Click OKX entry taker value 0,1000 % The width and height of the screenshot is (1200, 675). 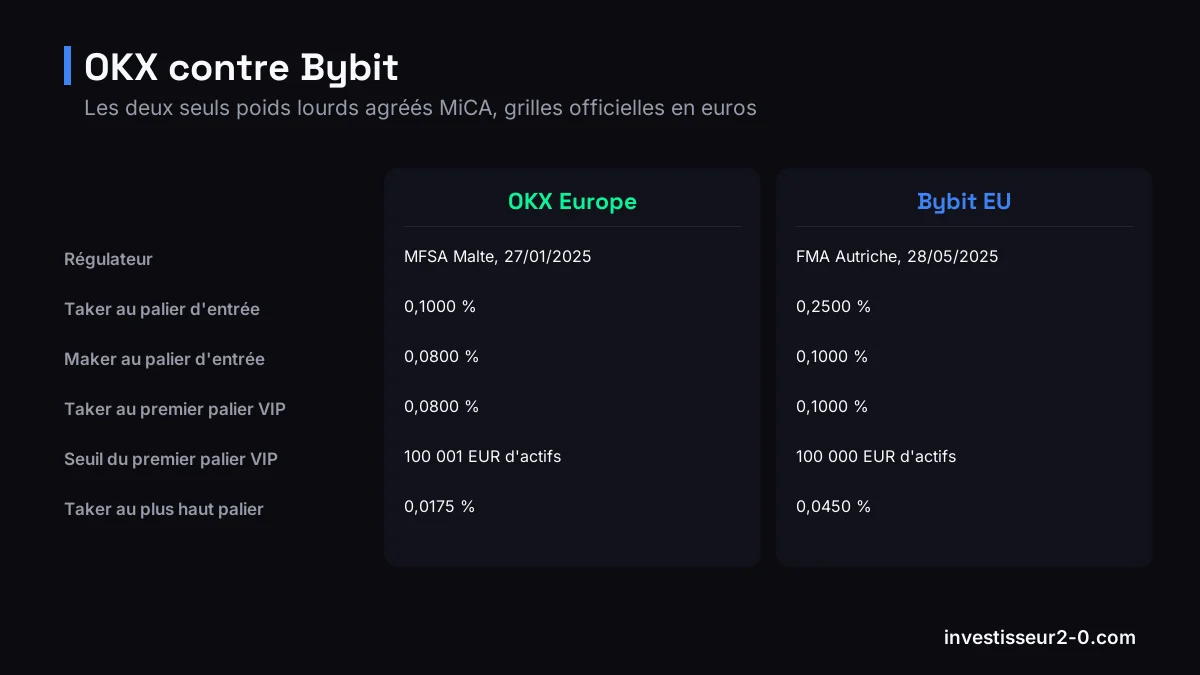440,307
